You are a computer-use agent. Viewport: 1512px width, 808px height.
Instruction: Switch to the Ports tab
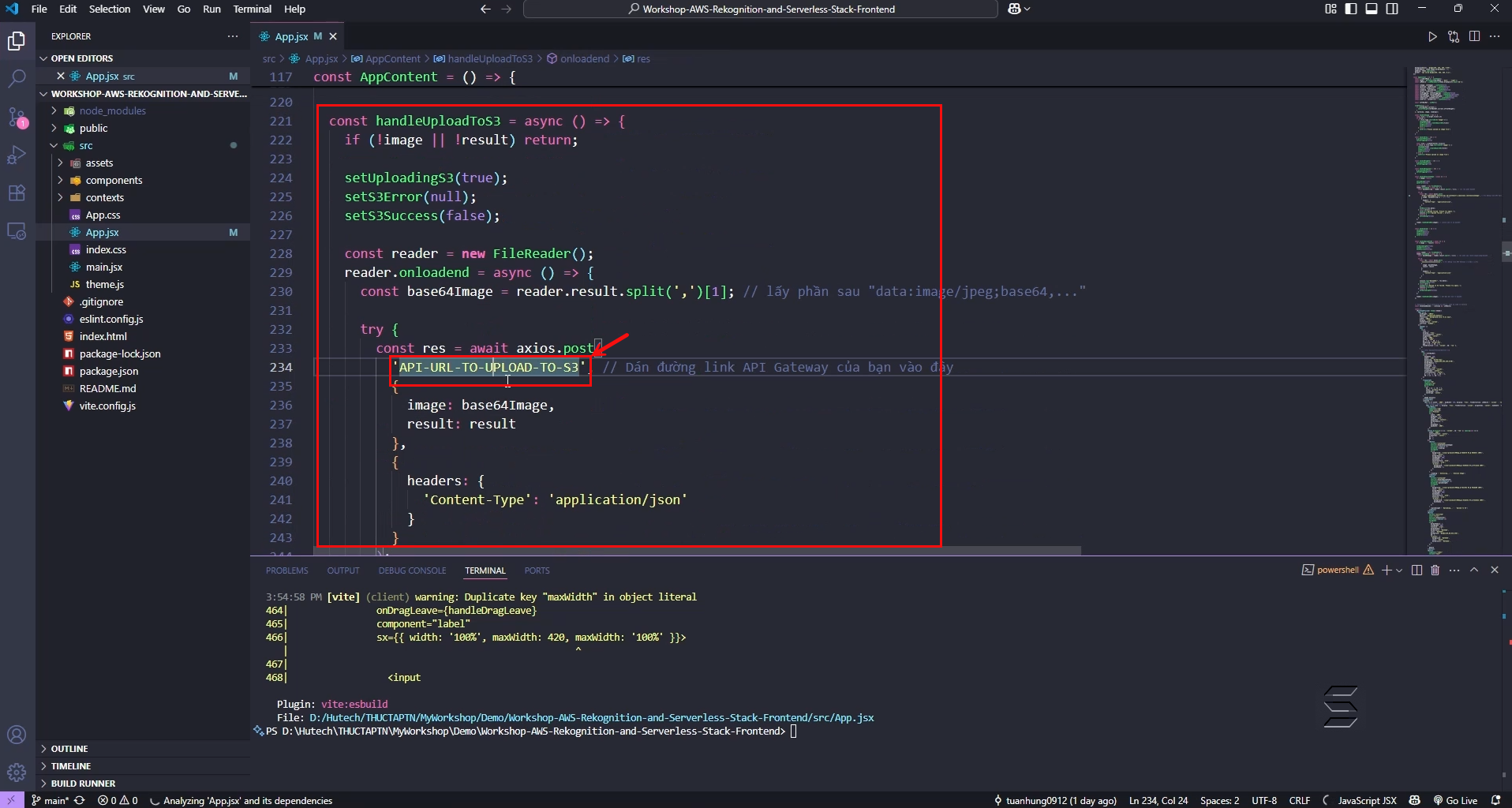(x=537, y=570)
